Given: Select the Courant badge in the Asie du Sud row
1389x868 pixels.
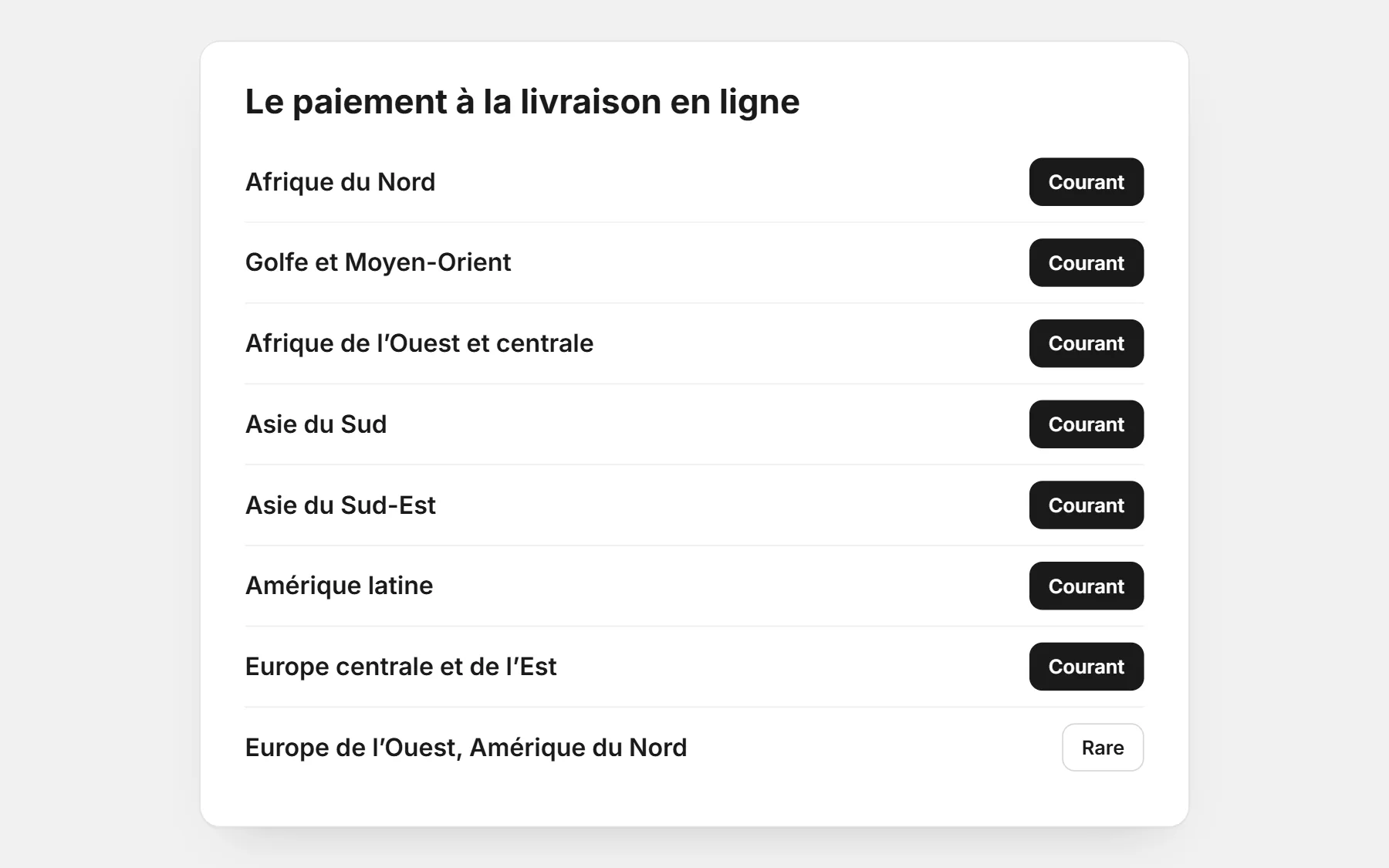Looking at the screenshot, I should [1086, 424].
